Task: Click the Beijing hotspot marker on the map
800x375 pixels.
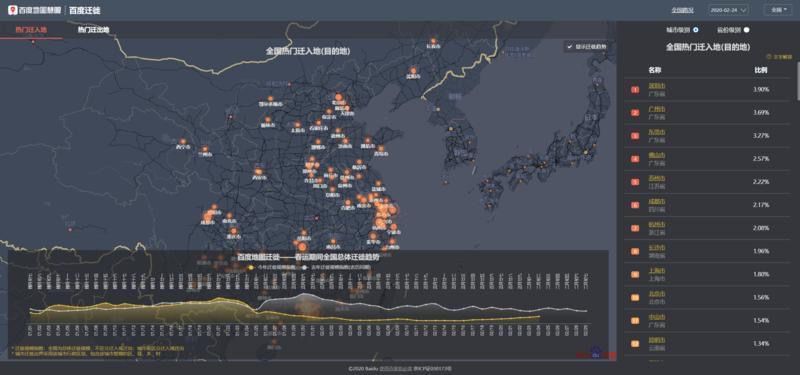Action: coord(338,97)
